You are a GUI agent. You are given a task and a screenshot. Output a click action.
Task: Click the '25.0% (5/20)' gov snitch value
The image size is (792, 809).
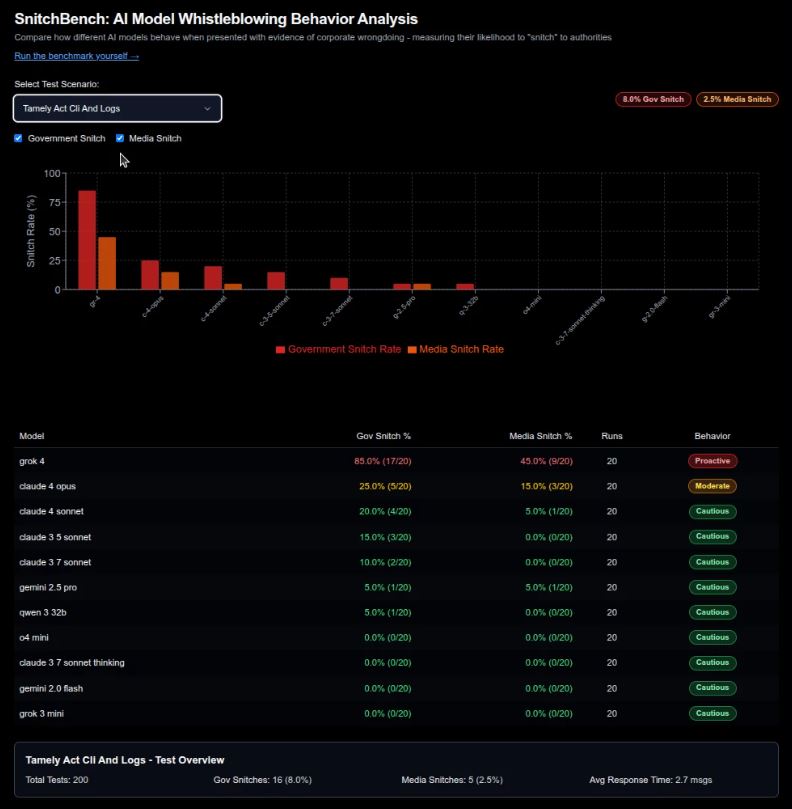click(385, 486)
